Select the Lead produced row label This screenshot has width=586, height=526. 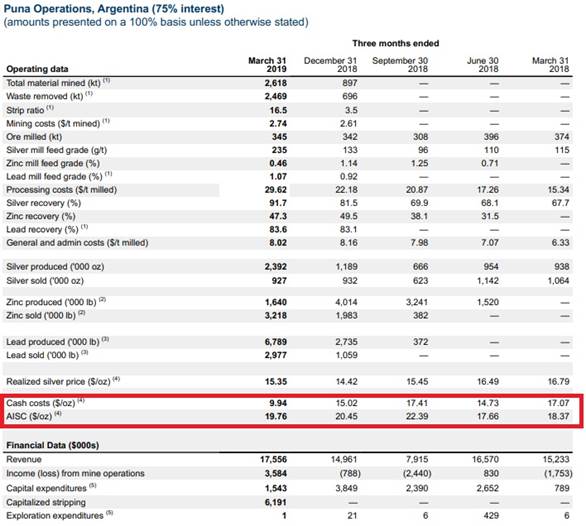[x=57, y=342]
